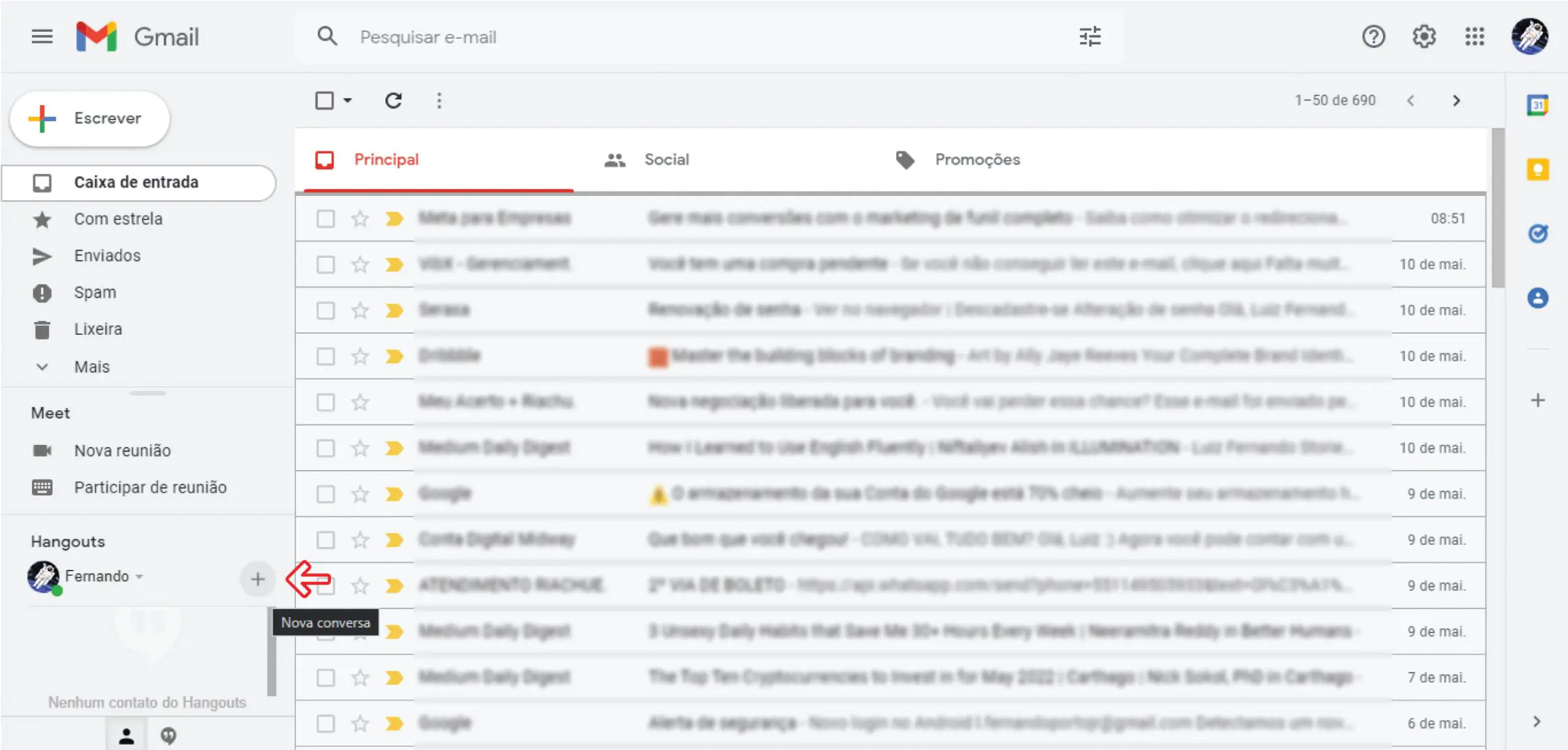This screenshot has height=750, width=1568.
Task: Click the Fernando Hangouts avatar
Action: (43, 577)
